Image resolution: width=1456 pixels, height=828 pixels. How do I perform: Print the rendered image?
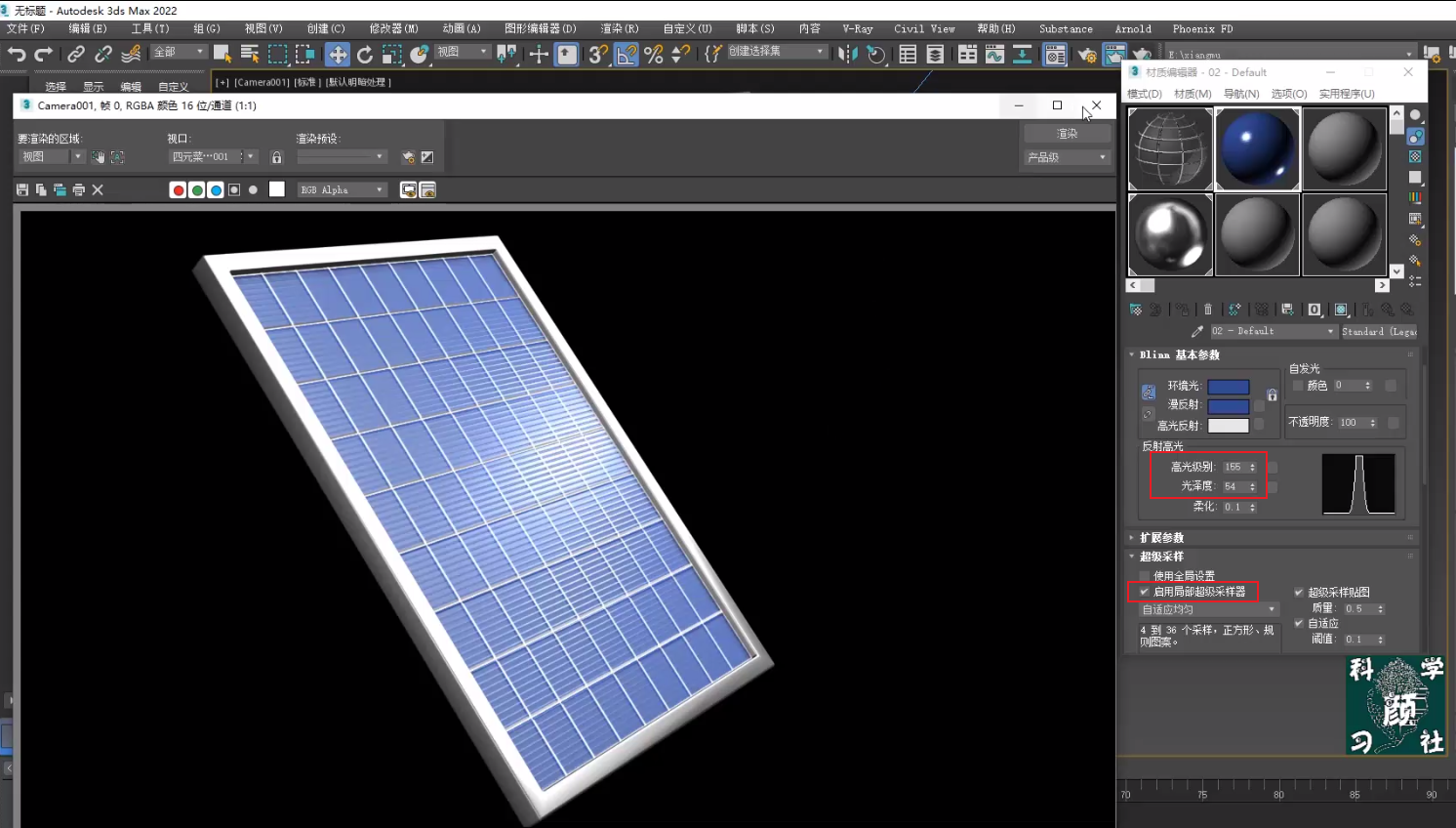point(79,190)
